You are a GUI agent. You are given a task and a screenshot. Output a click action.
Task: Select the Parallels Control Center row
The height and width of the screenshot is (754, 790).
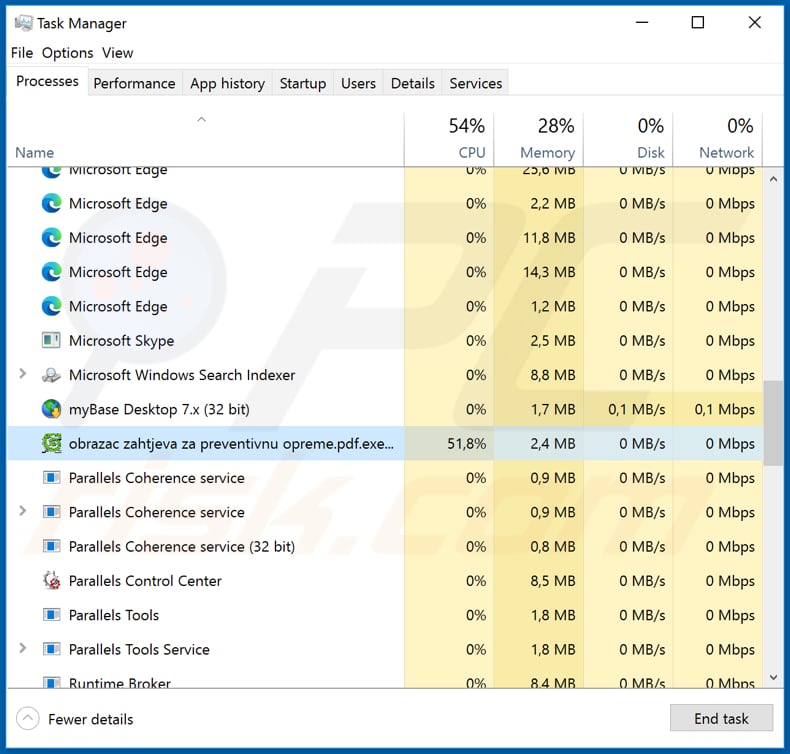point(385,580)
